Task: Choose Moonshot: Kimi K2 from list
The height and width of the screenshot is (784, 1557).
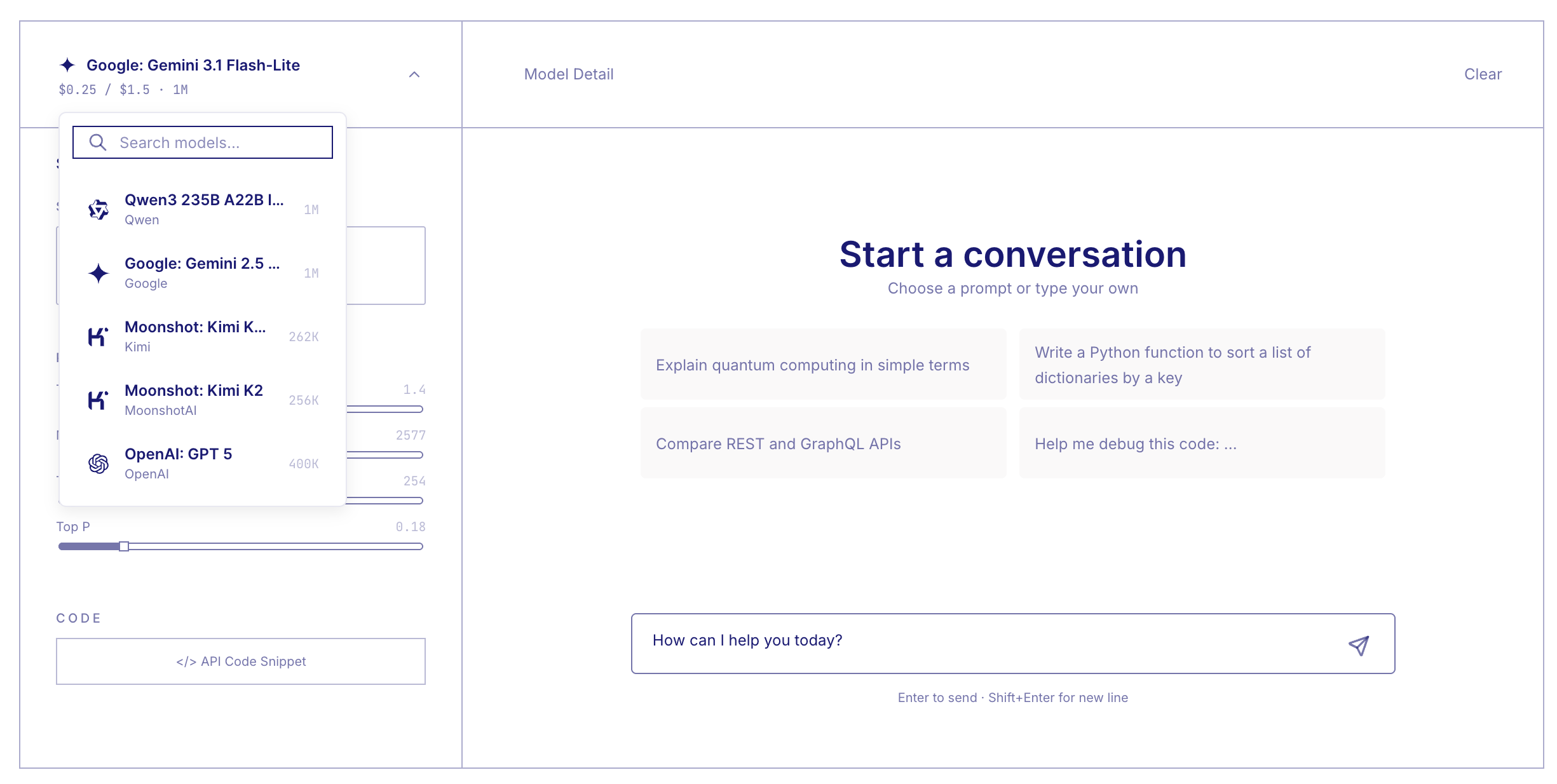Action: [x=203, y=400]
